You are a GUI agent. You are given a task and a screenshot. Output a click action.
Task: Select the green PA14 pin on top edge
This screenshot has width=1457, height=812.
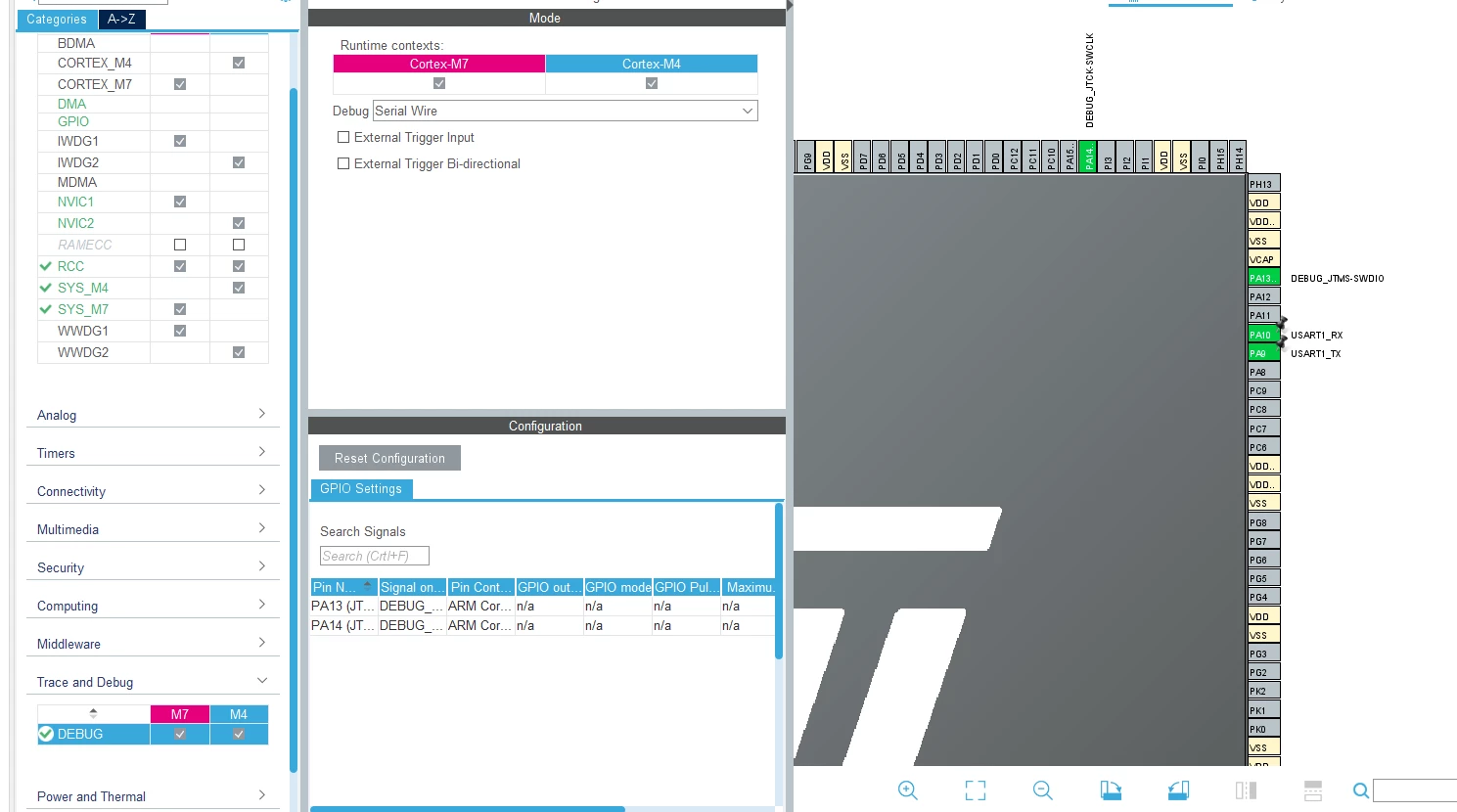[1088, 157]
